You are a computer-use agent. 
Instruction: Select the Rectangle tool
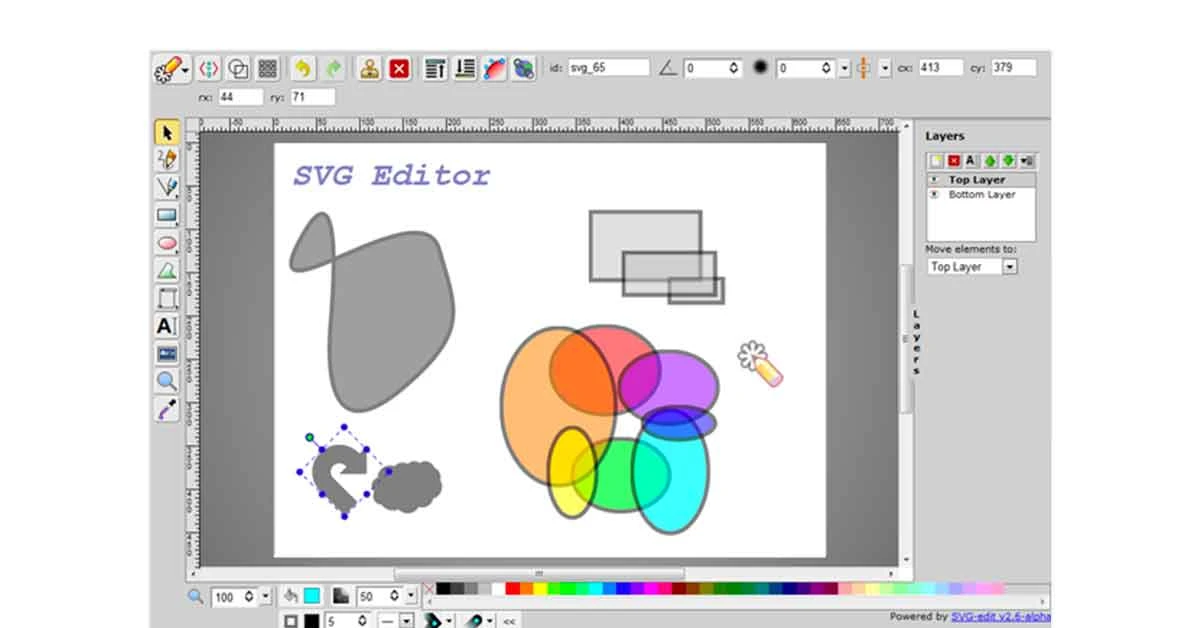pos(168,215)
